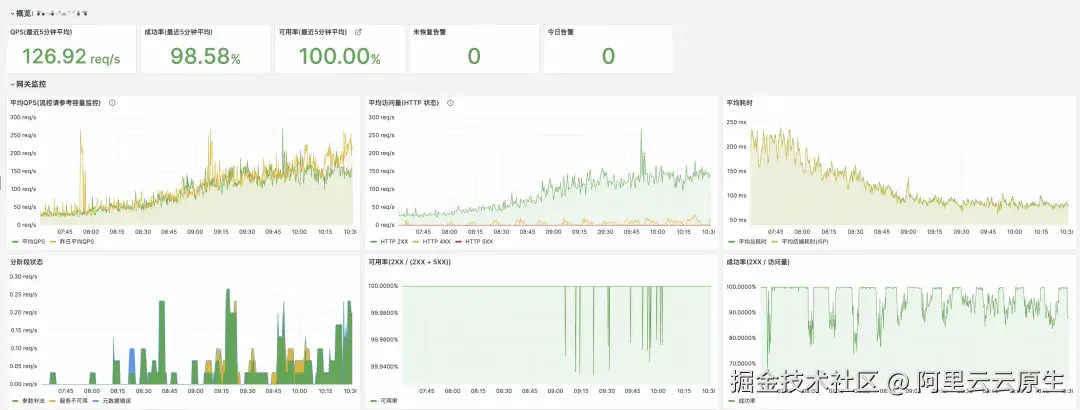Collapse the 网关监控 row chevron

coord(12,84)
